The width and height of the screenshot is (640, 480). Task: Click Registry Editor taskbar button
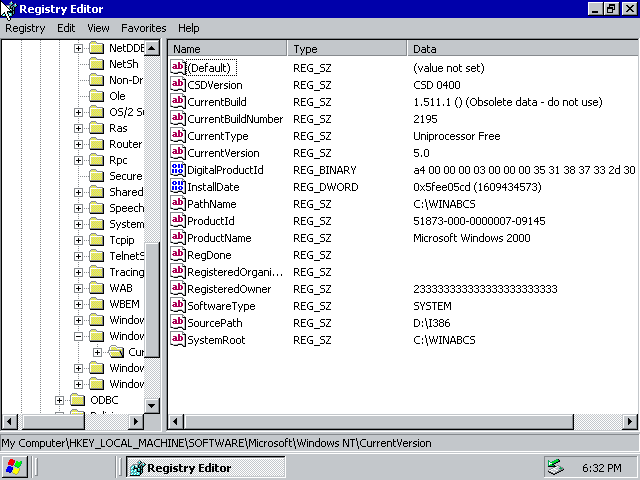click(x=205, y=467)
